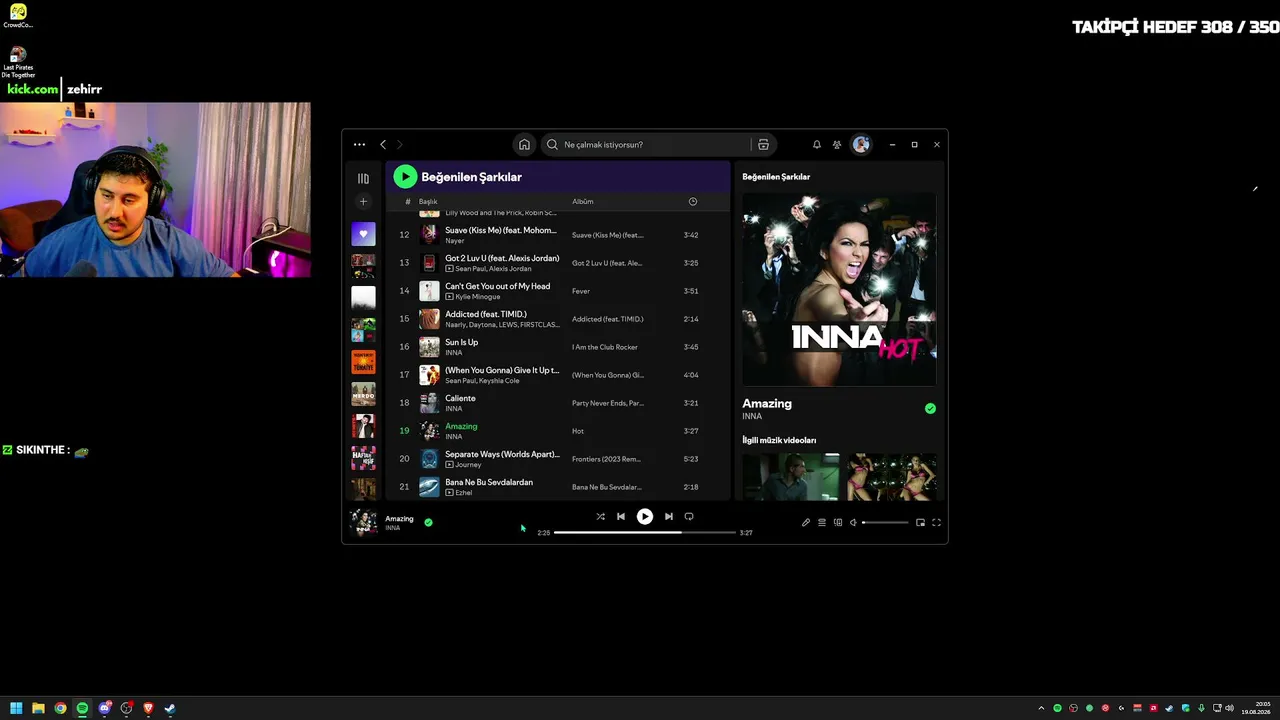Image resolution: width=1280 pixels, height=720 pixels.
Task: Play the Beğenilen Şarkılar playlist
Action: (x=405, y=176)
